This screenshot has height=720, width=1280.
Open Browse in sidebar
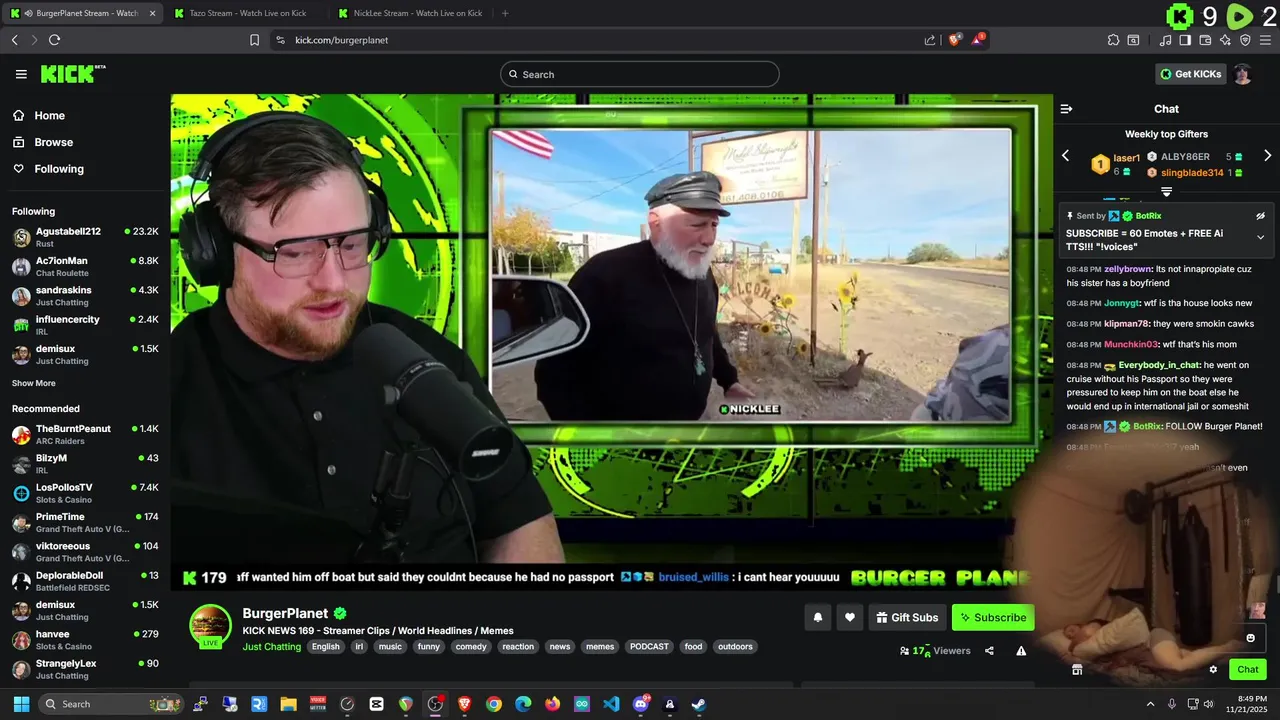pos(52,142)
